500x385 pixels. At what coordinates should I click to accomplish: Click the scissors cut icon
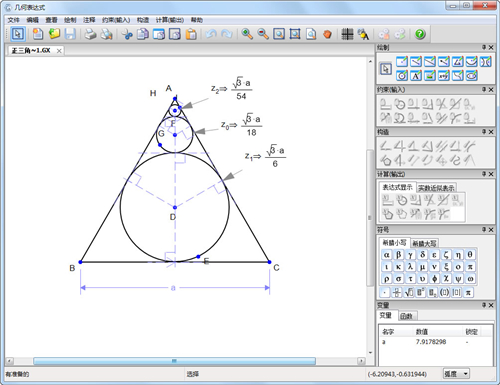pyautogui.click(x=127, y=34)
